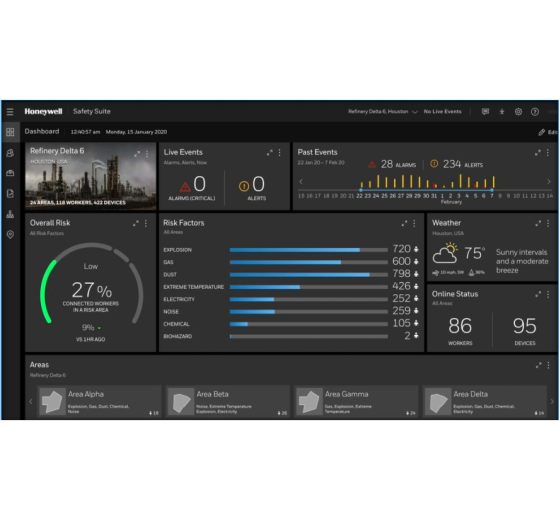This screenshot has width=560, height=520.
Task: Click the end handle on Past Events timeline
Action: pyautogui.click(x=492, y=190)
